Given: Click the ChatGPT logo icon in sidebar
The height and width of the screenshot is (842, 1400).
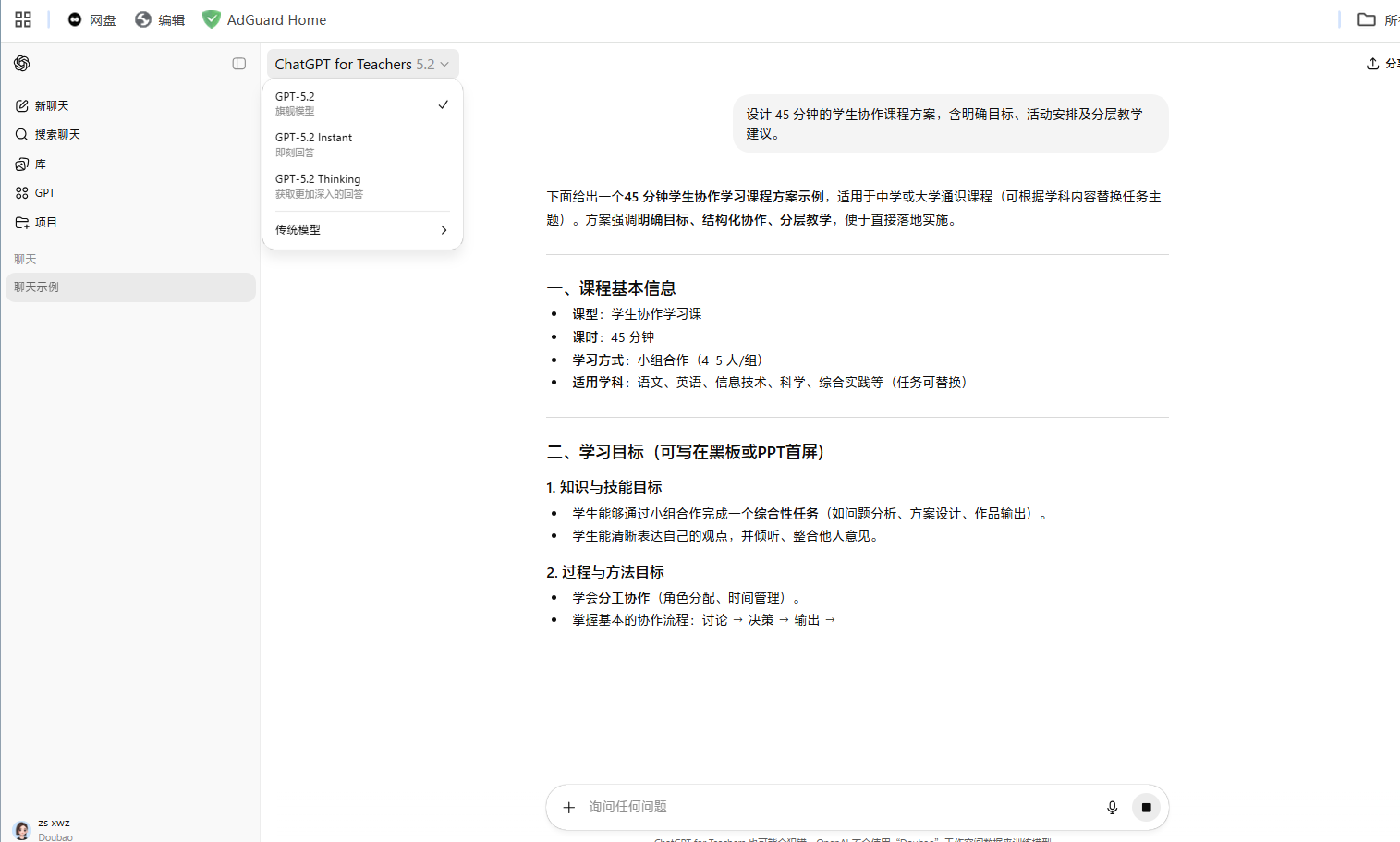Looking at the screenshot, I should pos(22,63).
